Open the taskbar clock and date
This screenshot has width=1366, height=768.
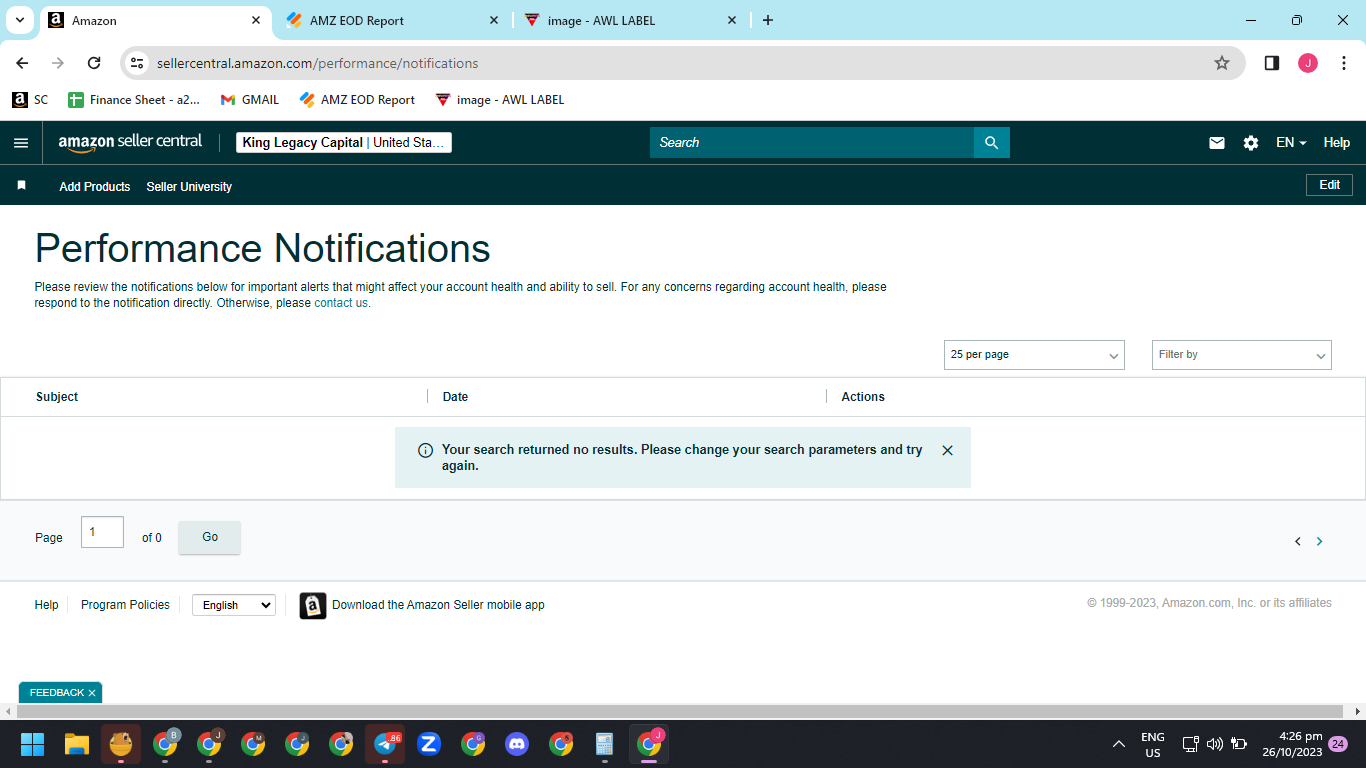(x=1292, y=744)
